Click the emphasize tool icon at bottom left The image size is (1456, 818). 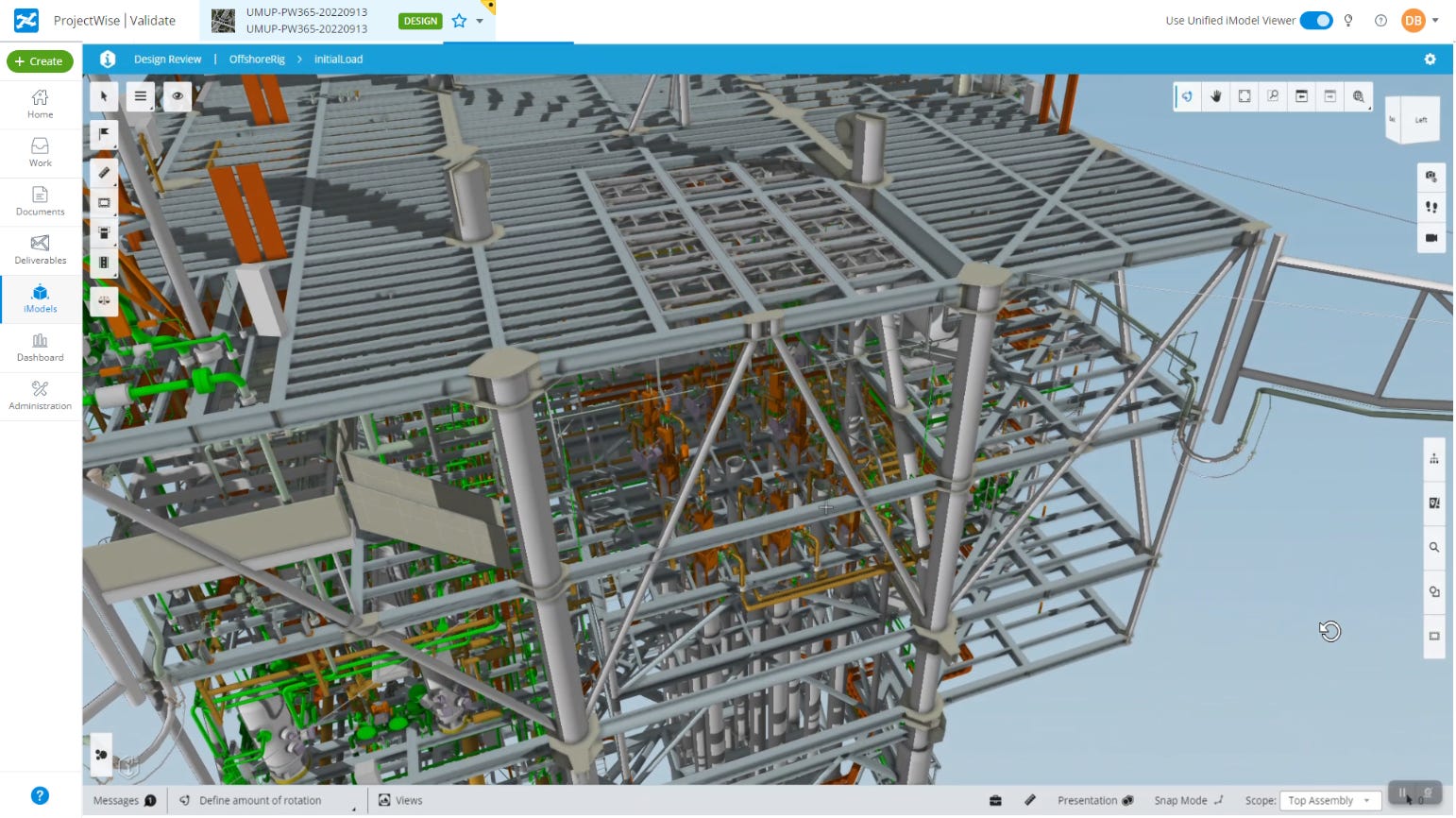point(100,755)
